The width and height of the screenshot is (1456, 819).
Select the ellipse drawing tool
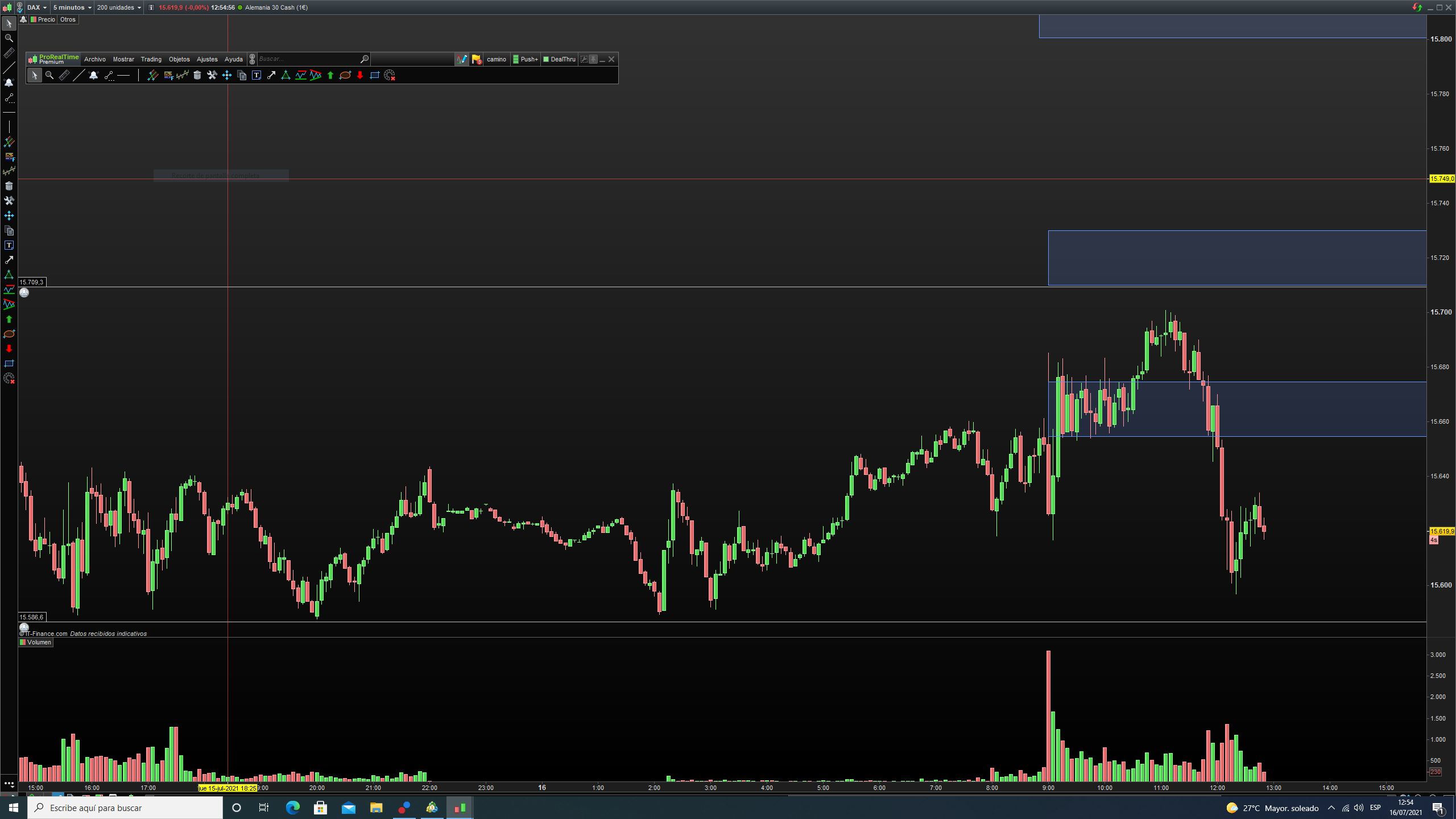[x=345, y=75]
